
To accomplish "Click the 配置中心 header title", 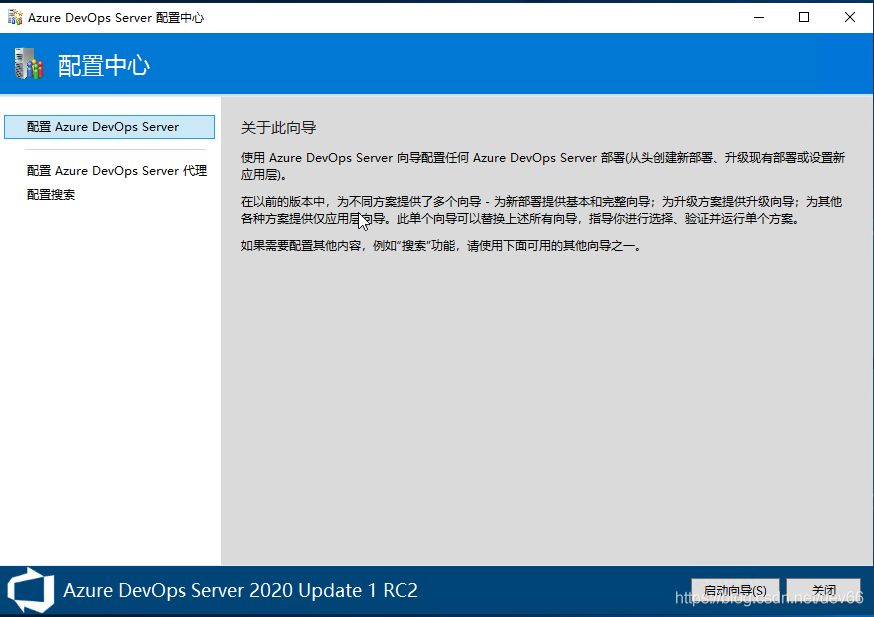I will coord(104,66).
